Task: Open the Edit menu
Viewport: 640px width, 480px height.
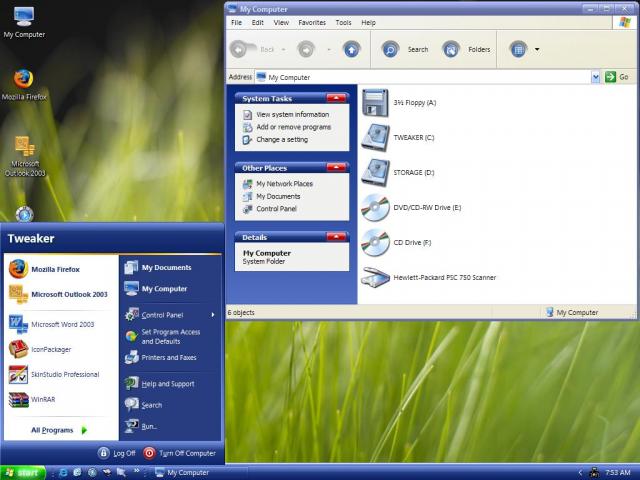Action: [x=258, y=23]
